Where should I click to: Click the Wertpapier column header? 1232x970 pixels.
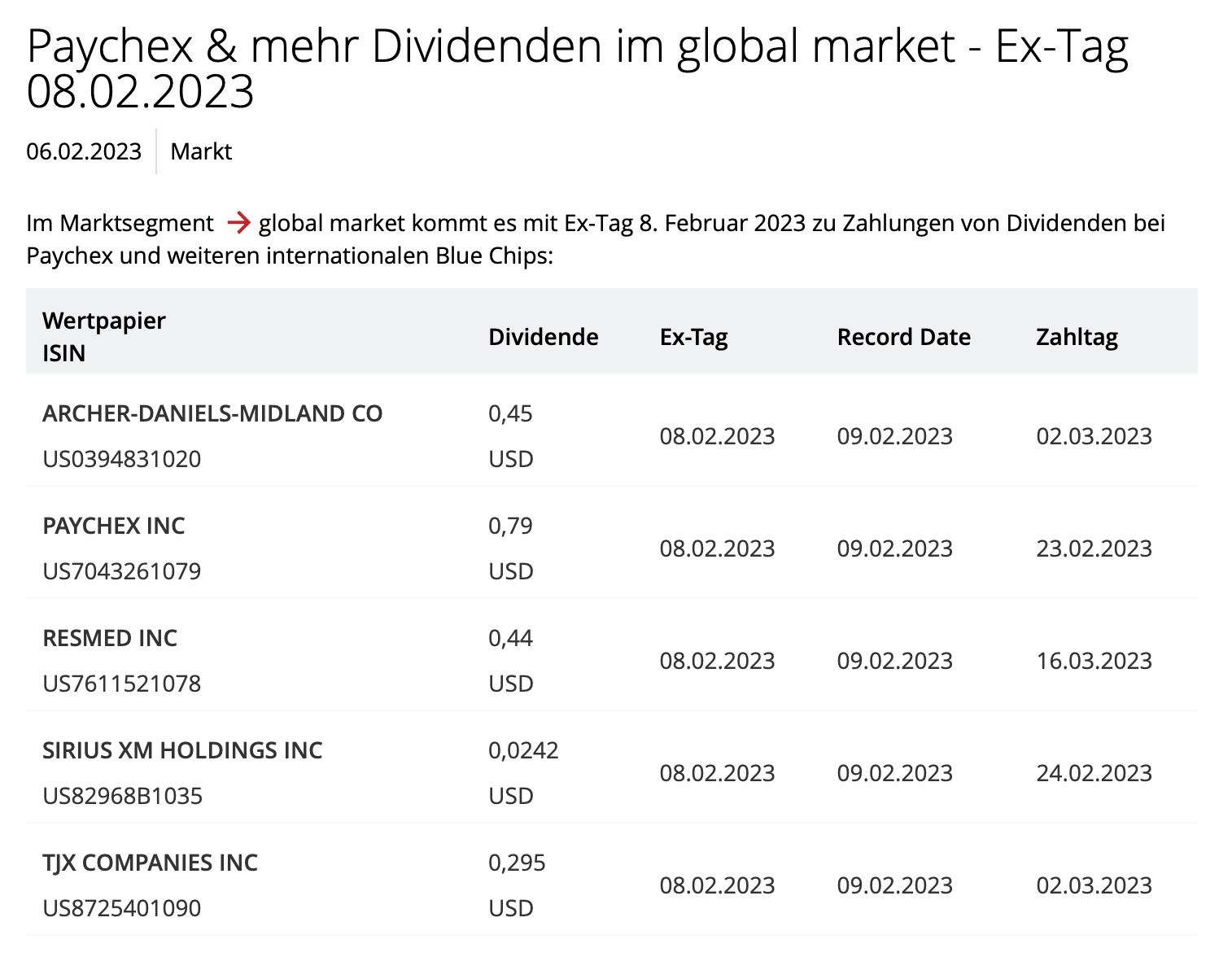[x=103, y=321]
